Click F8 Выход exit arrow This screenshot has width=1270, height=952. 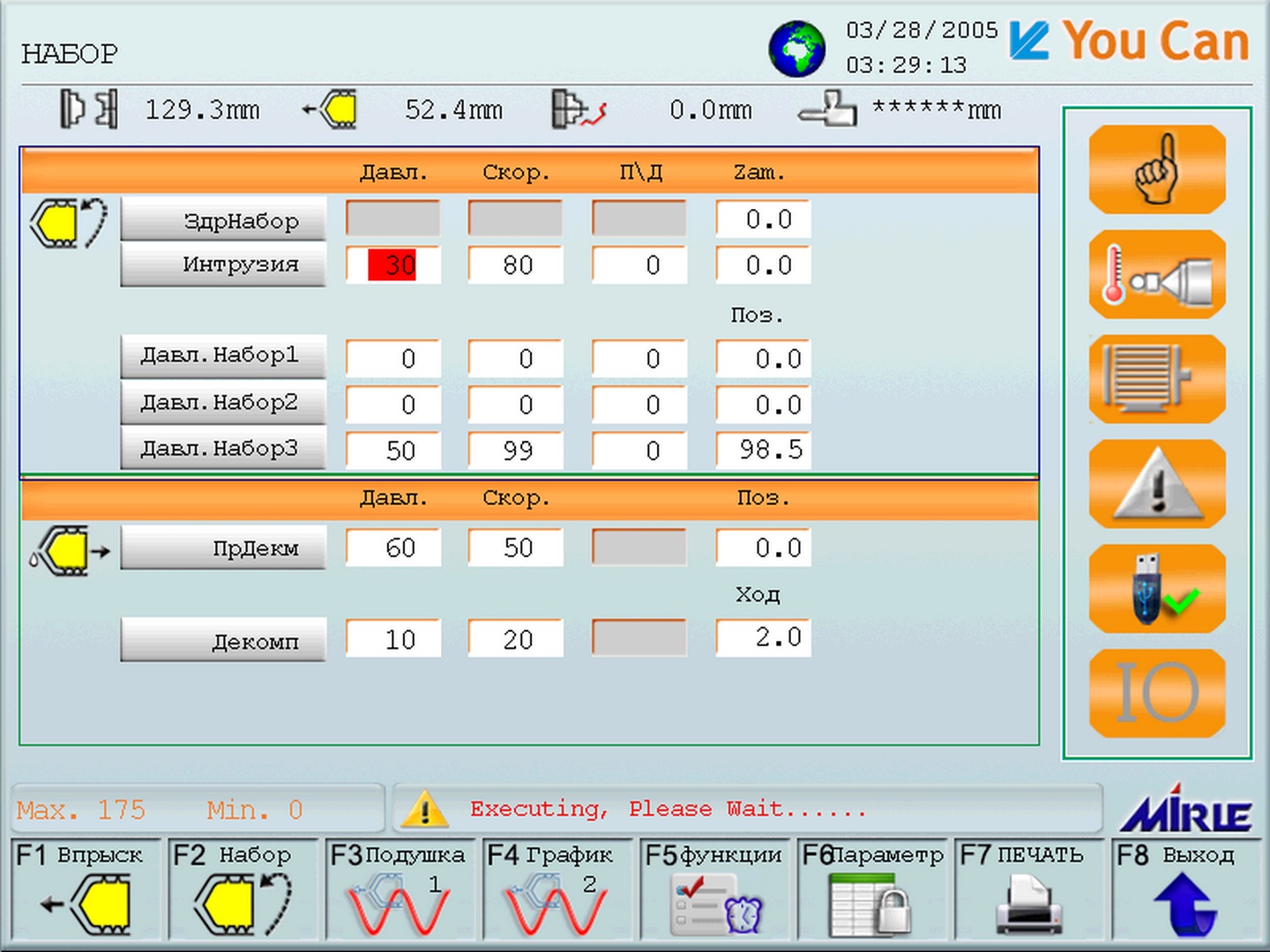coord(1185,889)
